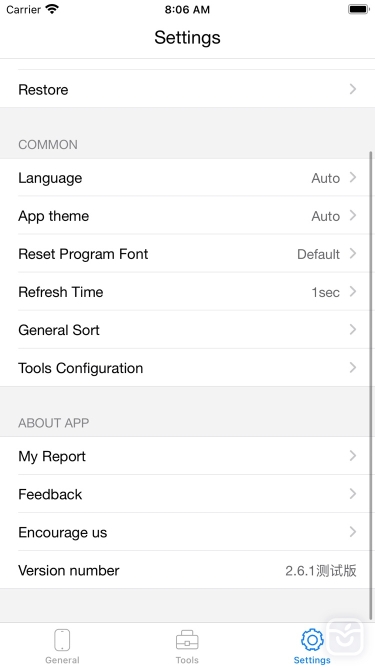Change Reset Program Font Default value
The image size is (375, 667).
pyautogui.click(x=318, y=254)
